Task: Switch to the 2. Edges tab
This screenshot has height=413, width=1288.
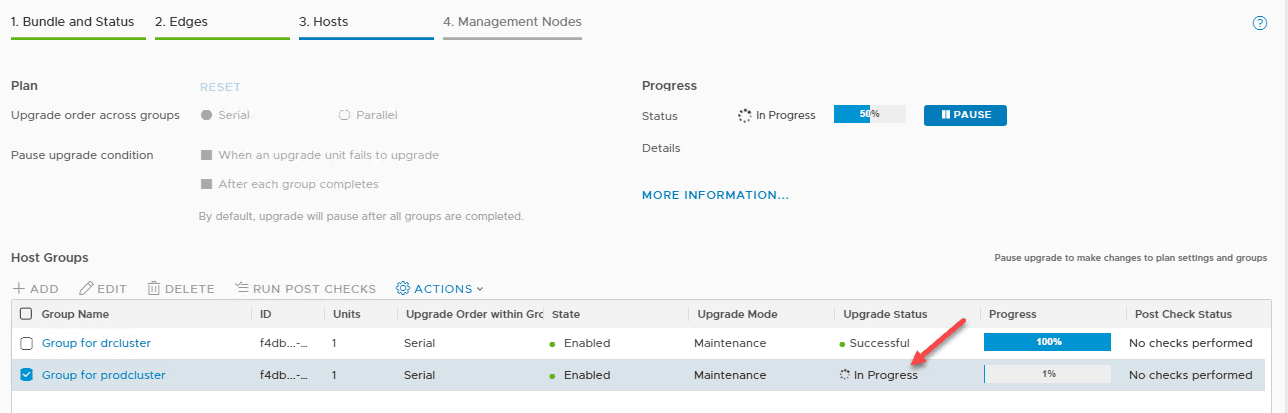Action: click(x=182, y=21)
